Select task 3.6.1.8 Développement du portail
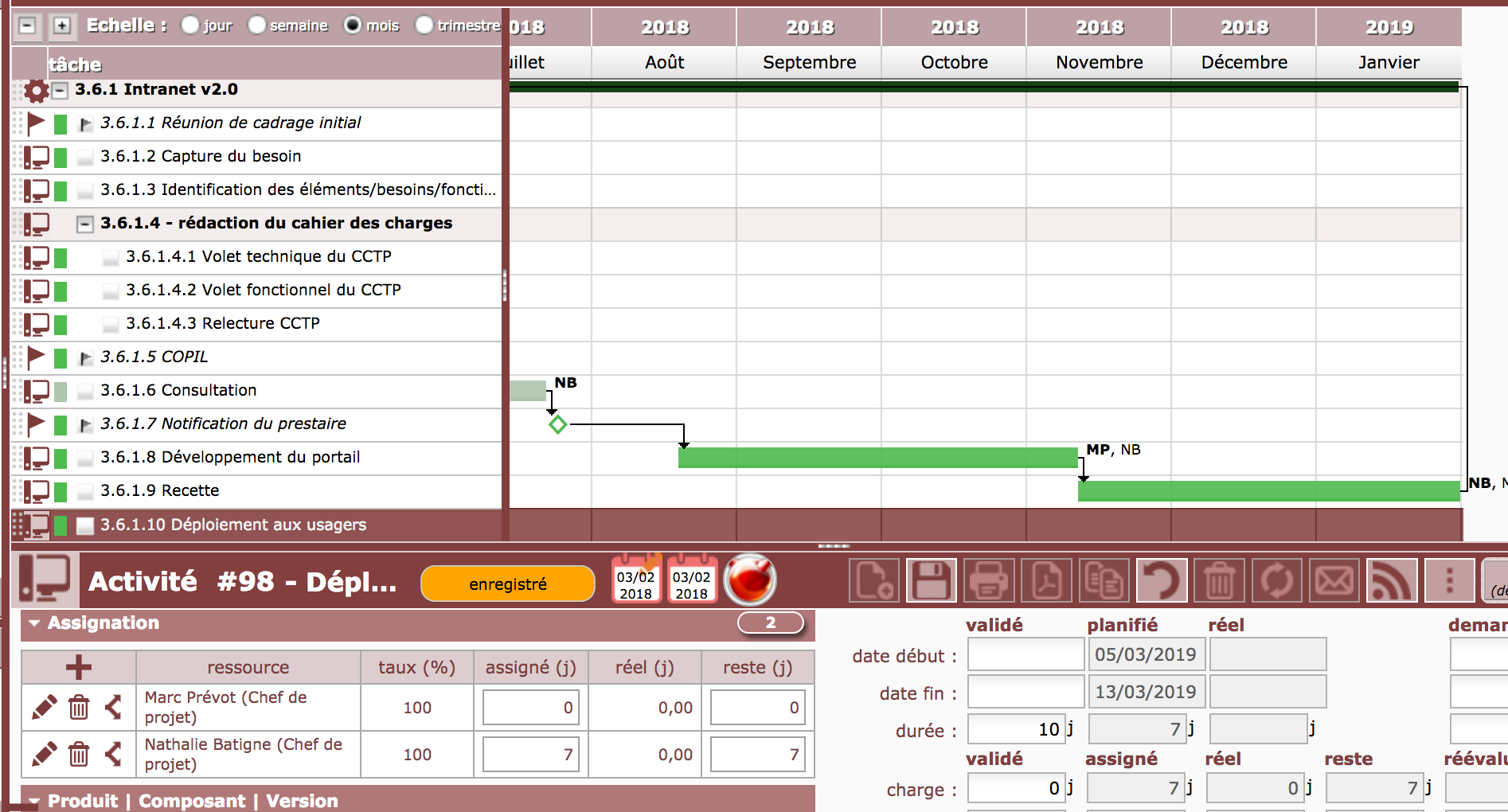 tap(230, 457)
